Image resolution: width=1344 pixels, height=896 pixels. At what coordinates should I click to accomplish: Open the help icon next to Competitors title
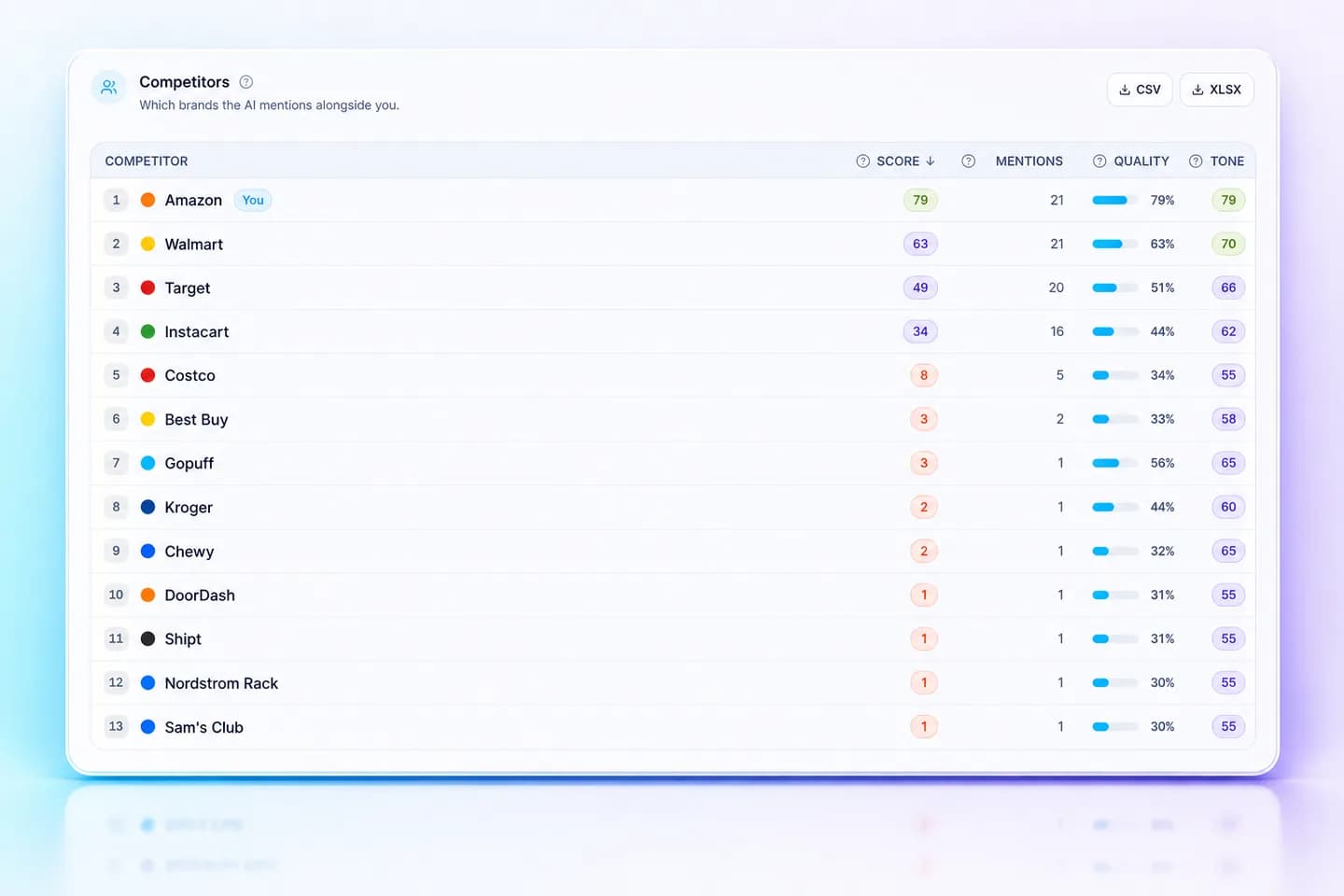point(246,82)
